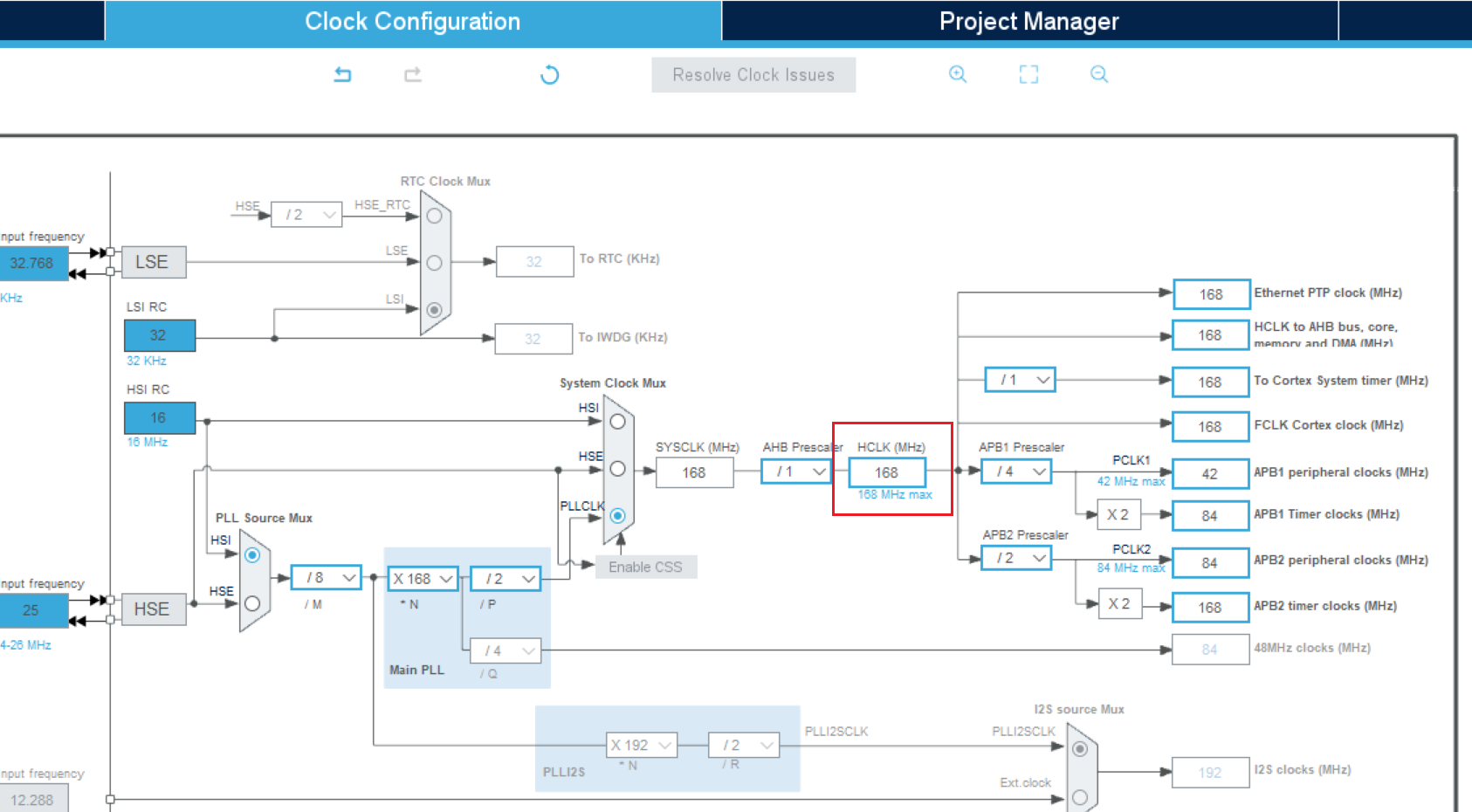Click the '168 MHz max' label
Image resolution: width=1472 pixels, height=812 pixels.
(x=895, y=494)
